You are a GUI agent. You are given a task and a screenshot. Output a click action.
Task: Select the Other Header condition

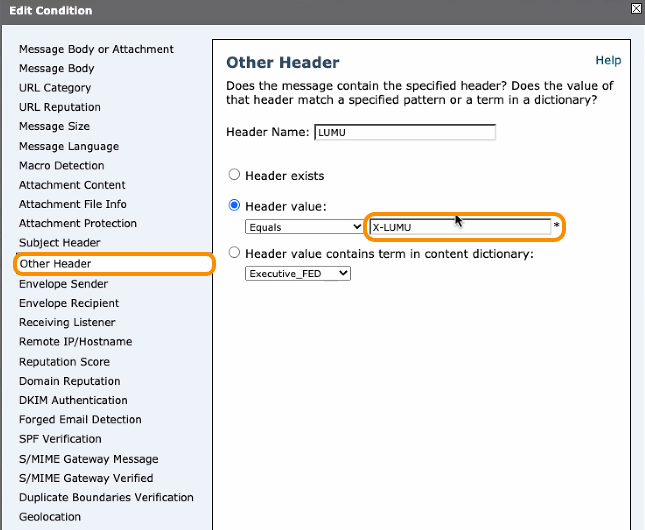coord(55,264)
